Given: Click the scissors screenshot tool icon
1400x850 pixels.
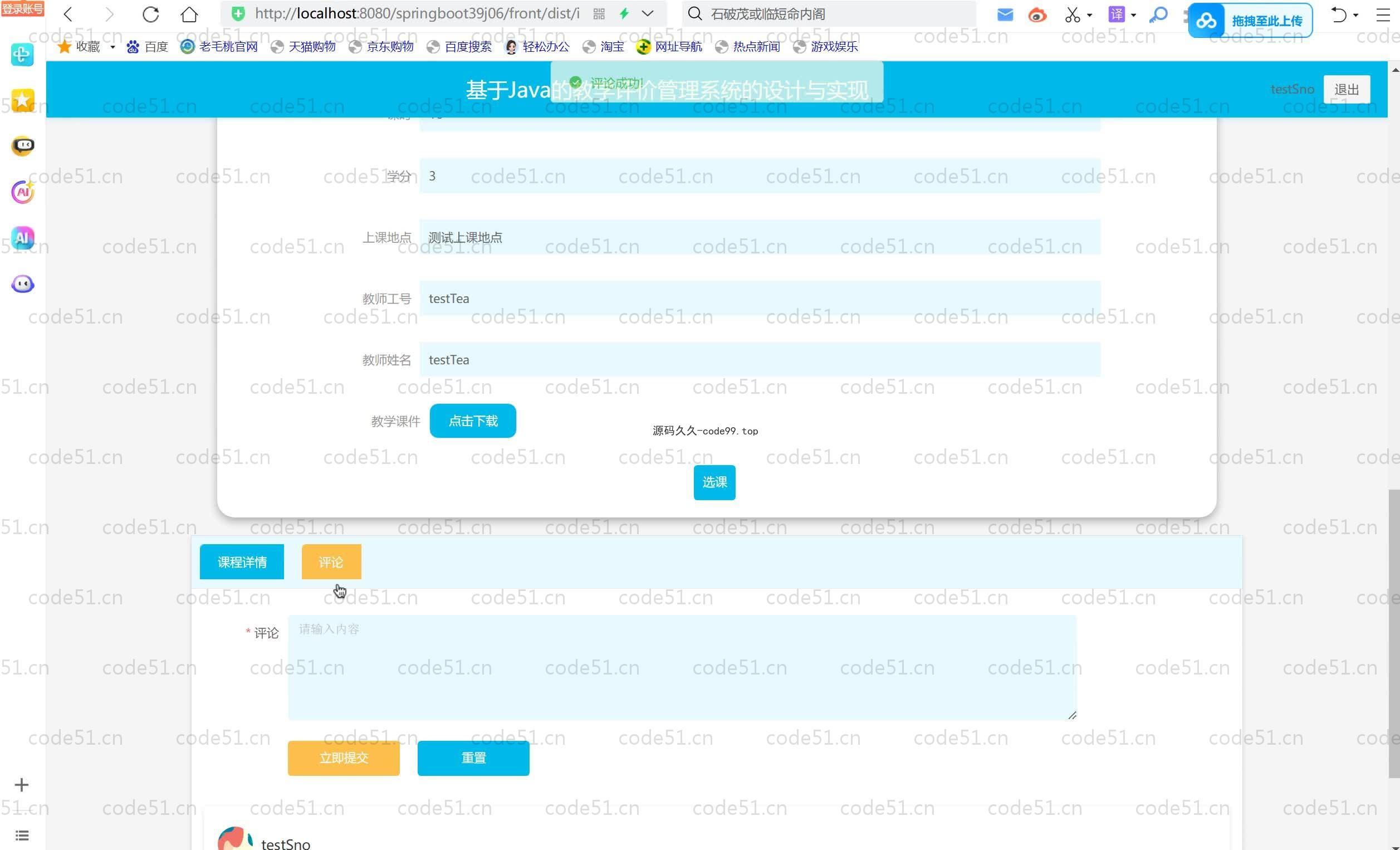Looking at the screenshot, I should coord(1072,15).
